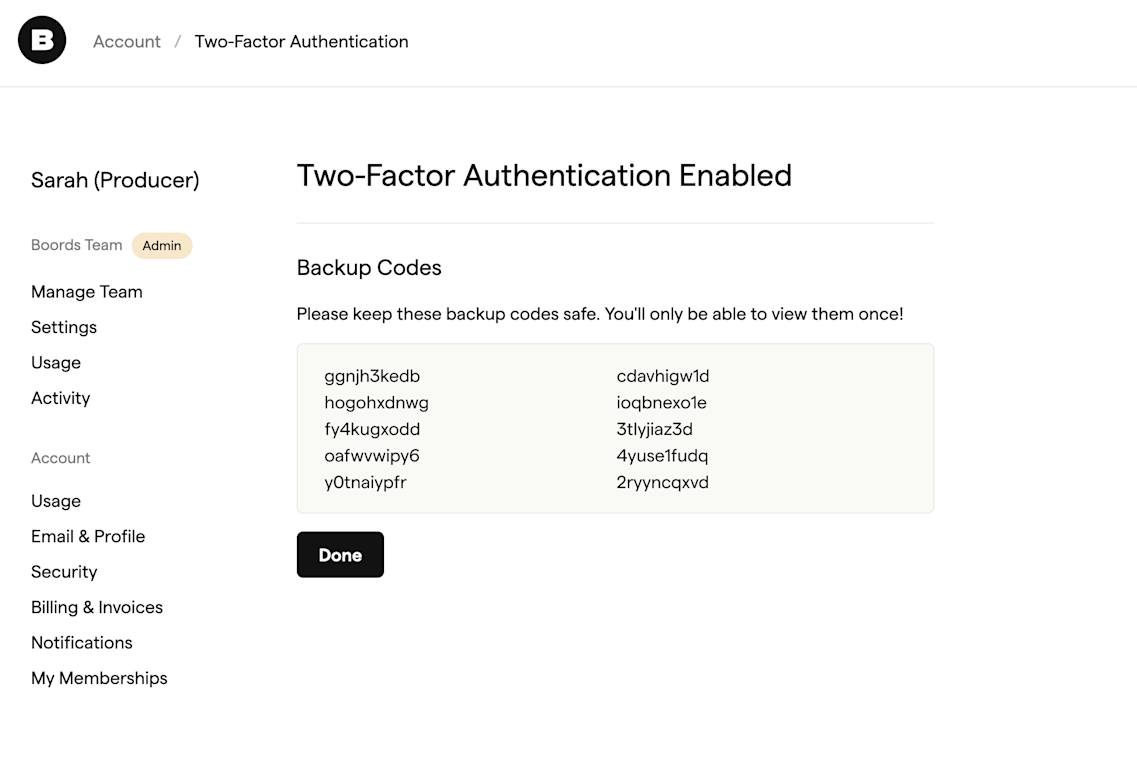Image resolution: width=1137 pixels, height=781 pixels.
Task: Open My Memberships
Action: click(x=99, y=677)
